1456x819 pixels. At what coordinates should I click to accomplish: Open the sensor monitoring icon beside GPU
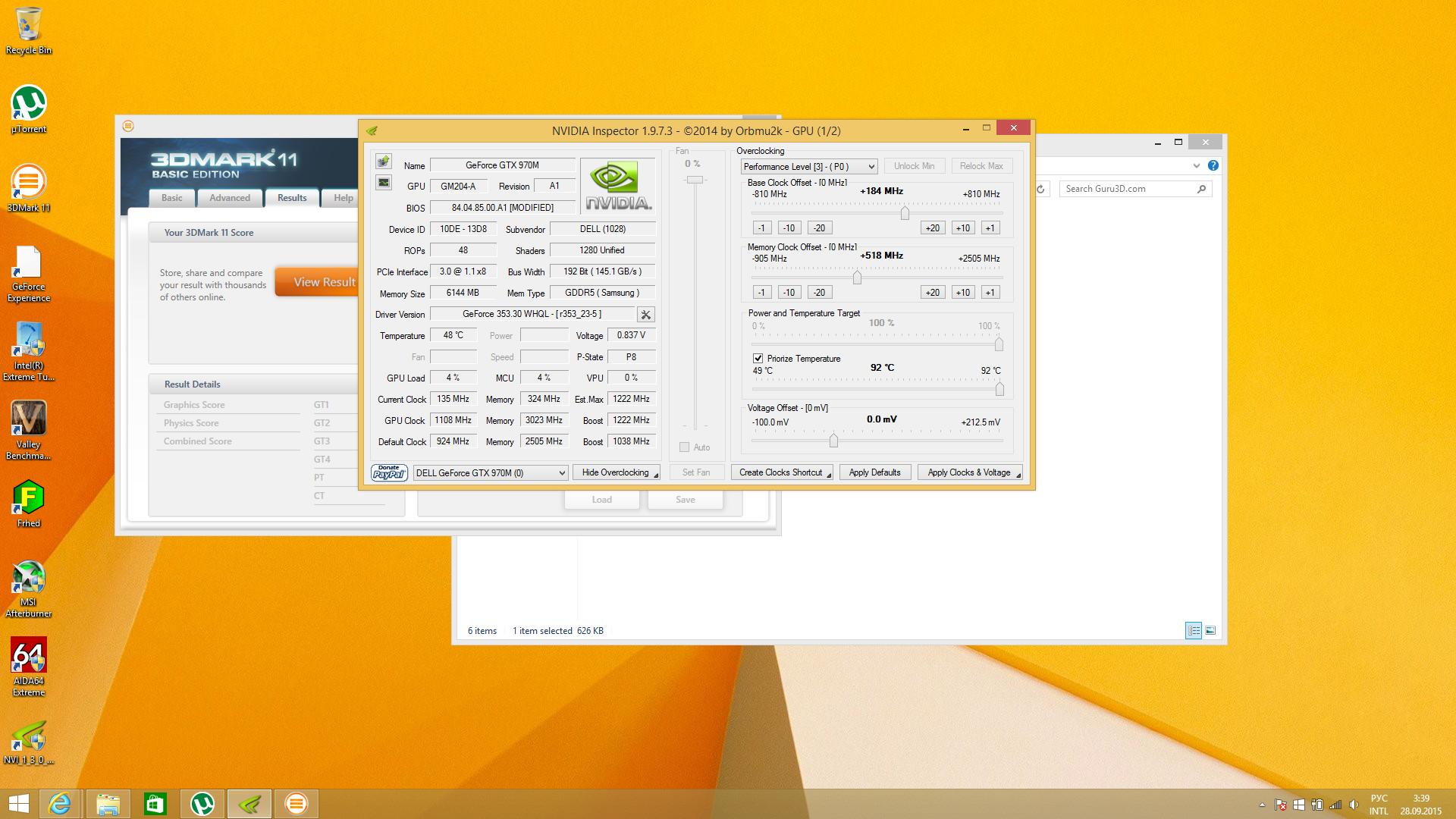[384, 182]
